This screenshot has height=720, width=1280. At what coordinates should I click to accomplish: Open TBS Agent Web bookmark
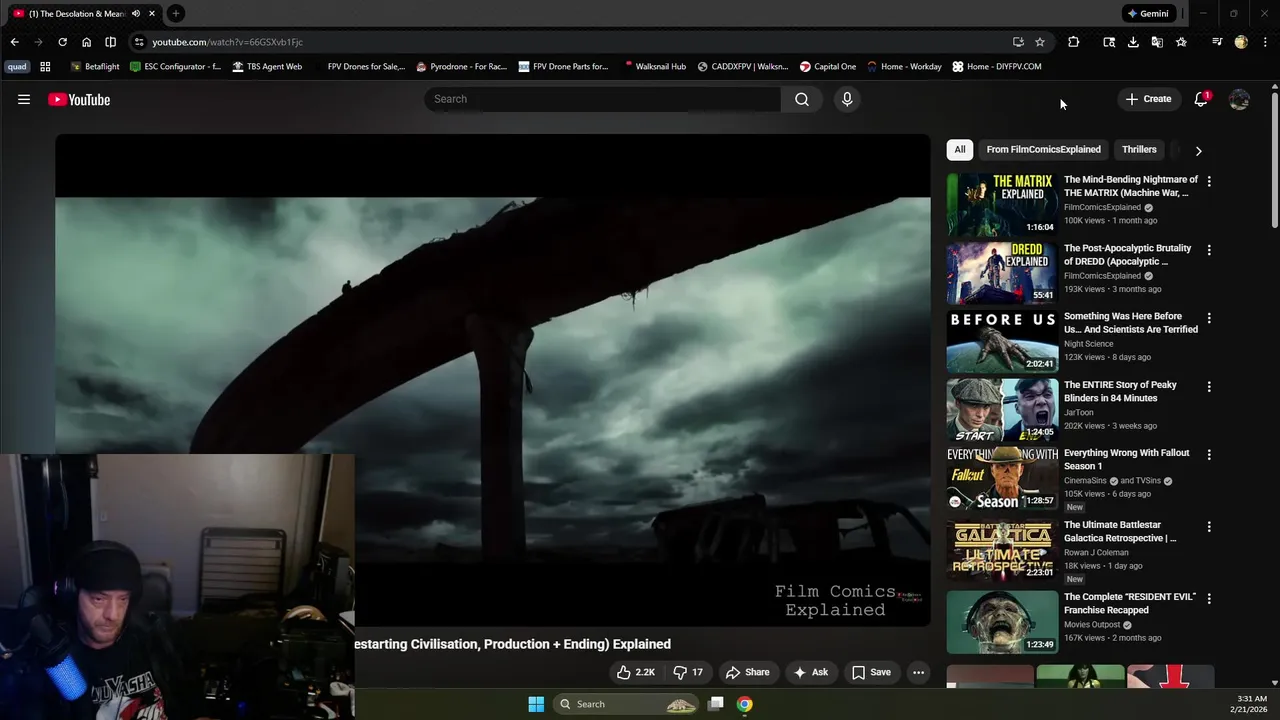point(267,67)
